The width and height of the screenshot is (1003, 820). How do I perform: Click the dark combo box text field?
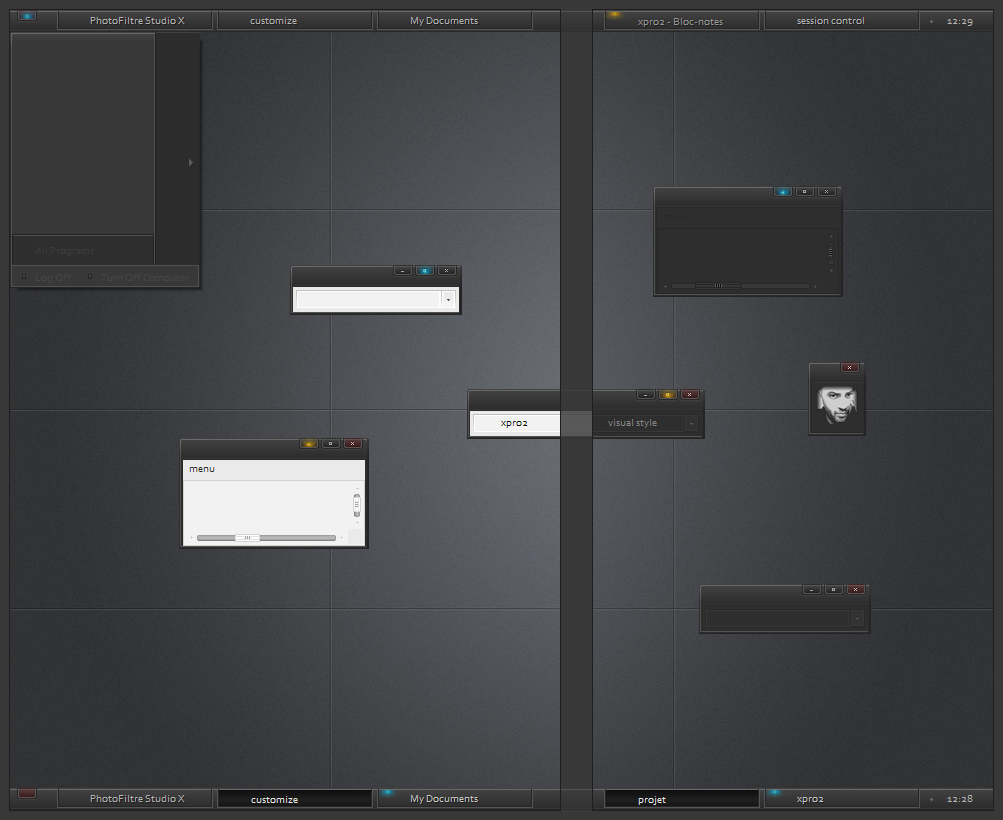click(x=777, y=619)
